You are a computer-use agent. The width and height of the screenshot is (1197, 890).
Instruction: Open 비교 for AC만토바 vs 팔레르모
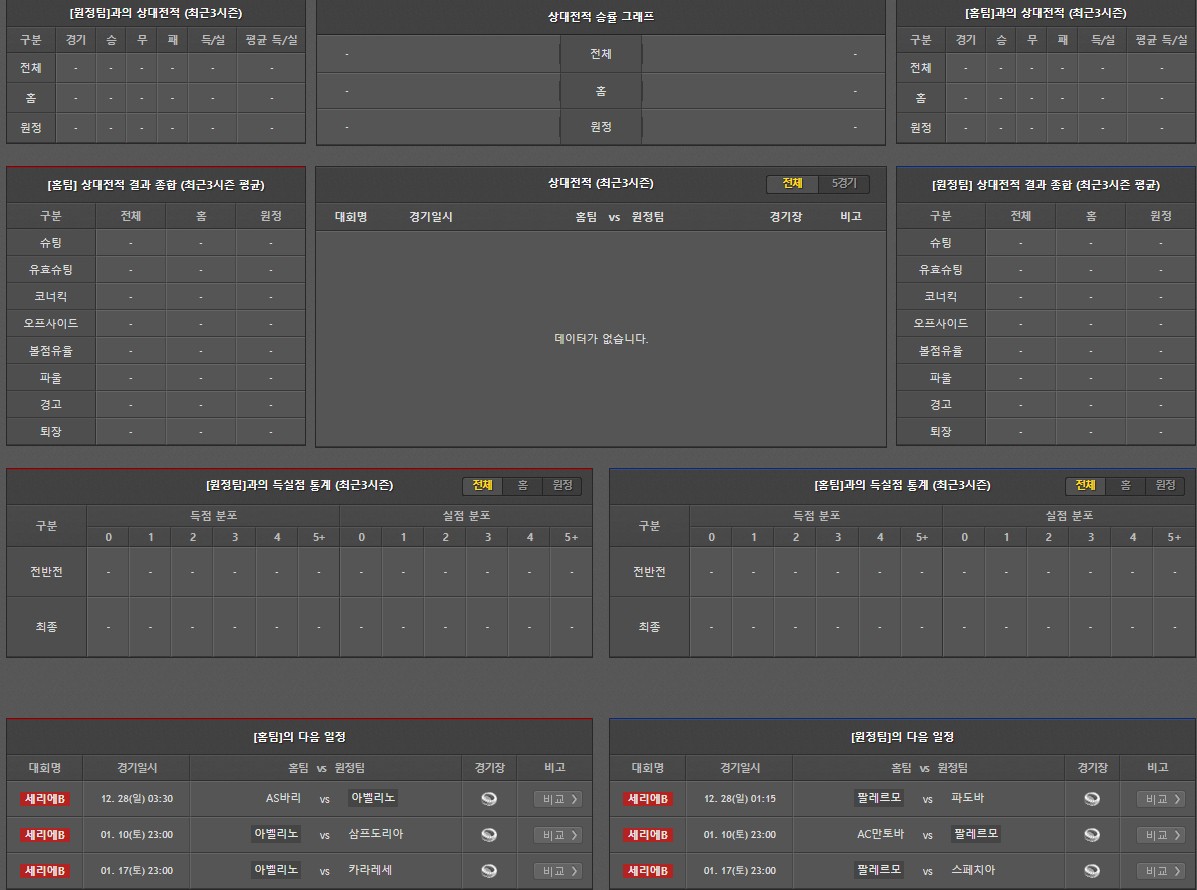coord(1160,835)
